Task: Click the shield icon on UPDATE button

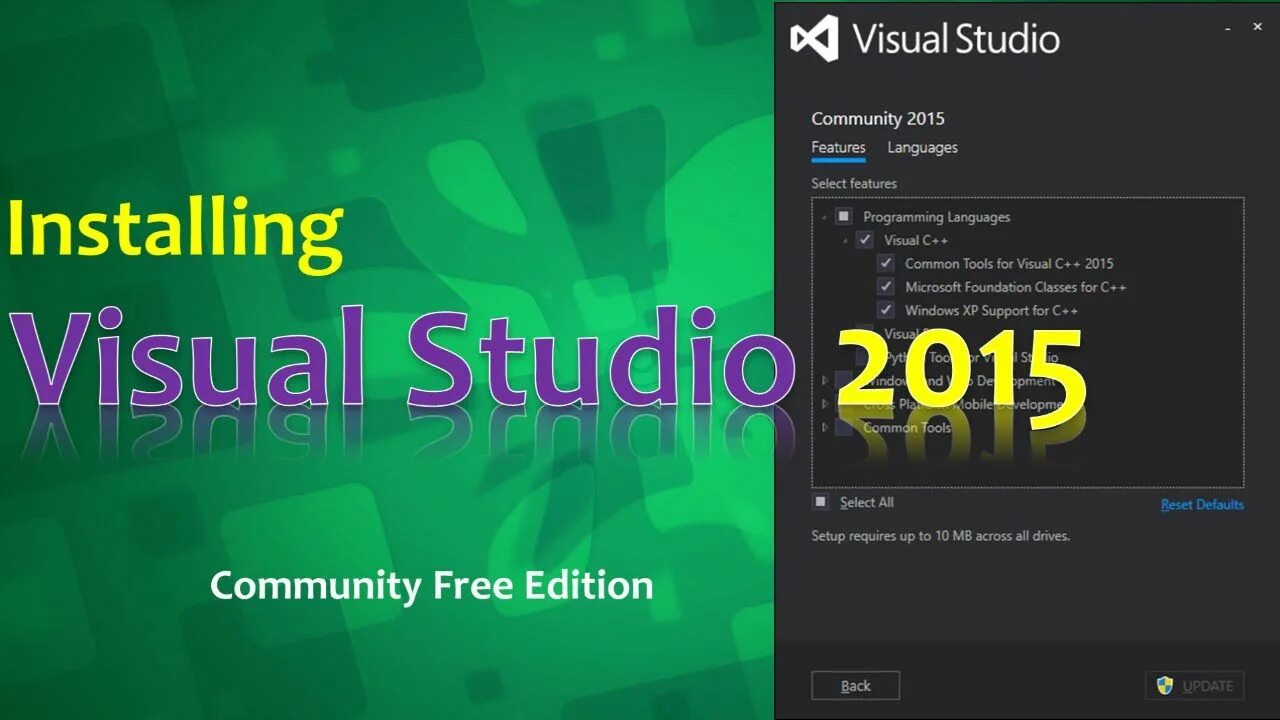Action: click(x=1165, y=686)
